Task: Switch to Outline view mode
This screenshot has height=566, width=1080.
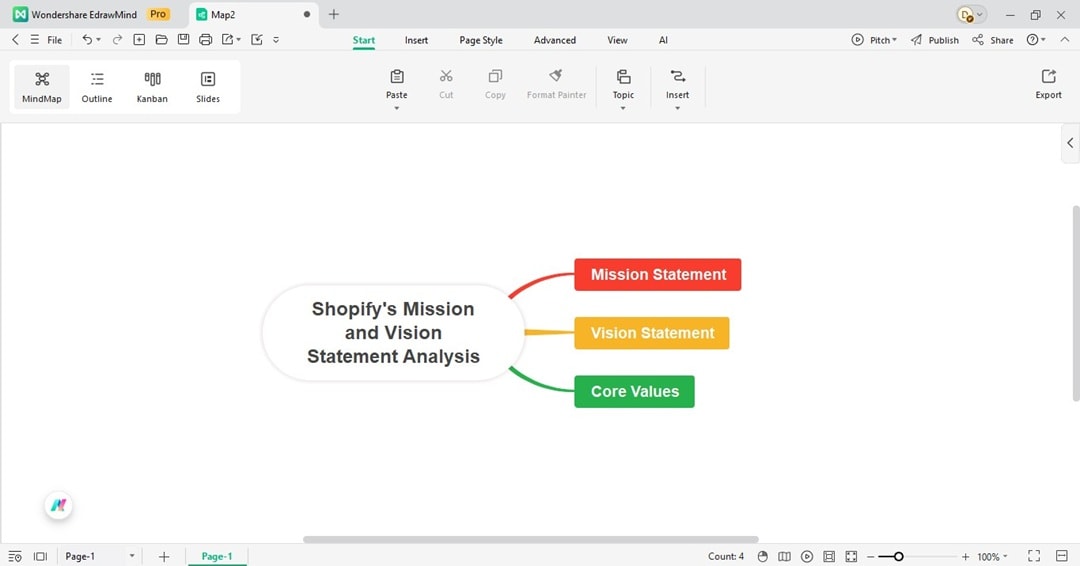Action: 97,87
